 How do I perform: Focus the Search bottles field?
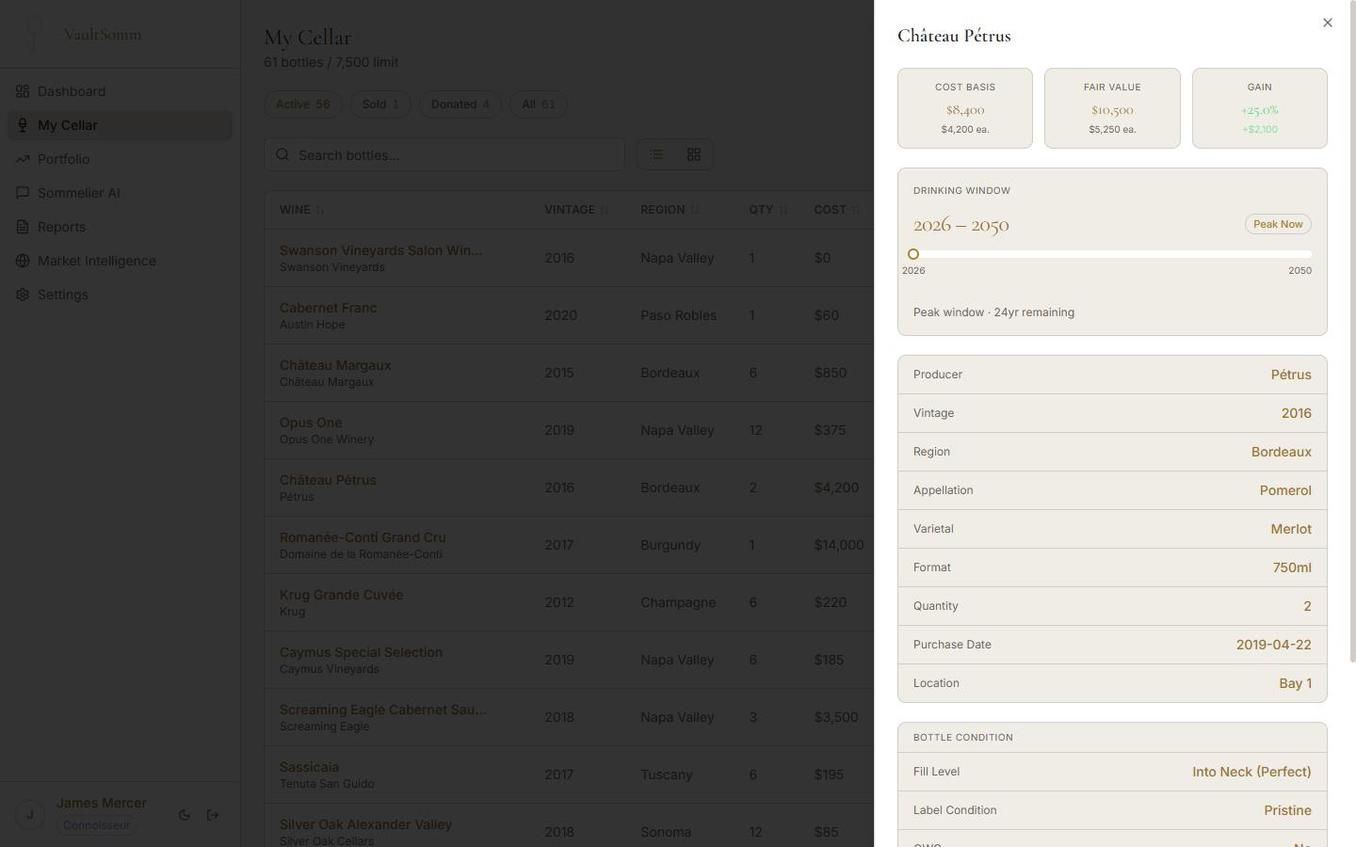445,155
